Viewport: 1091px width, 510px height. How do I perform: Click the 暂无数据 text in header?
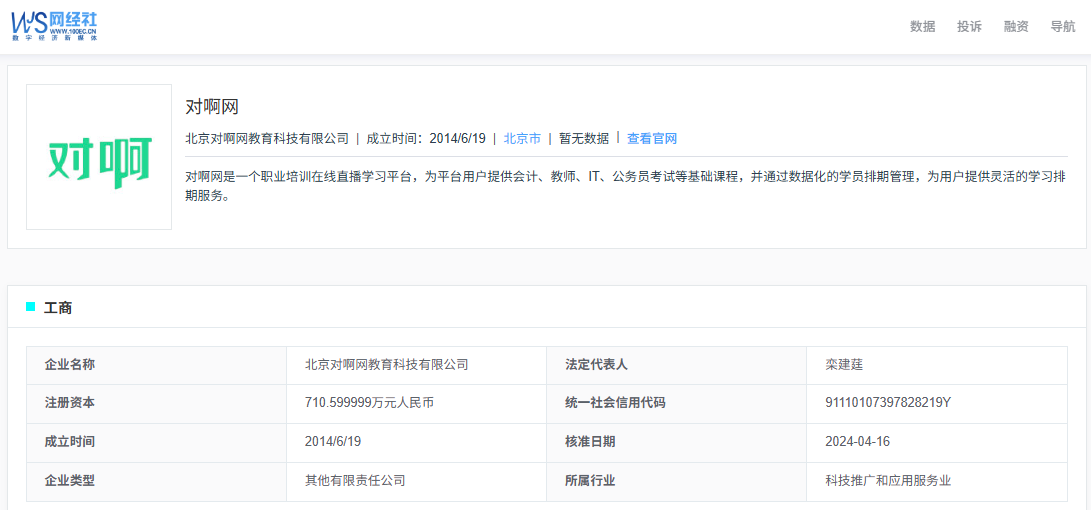coord(584,138)
